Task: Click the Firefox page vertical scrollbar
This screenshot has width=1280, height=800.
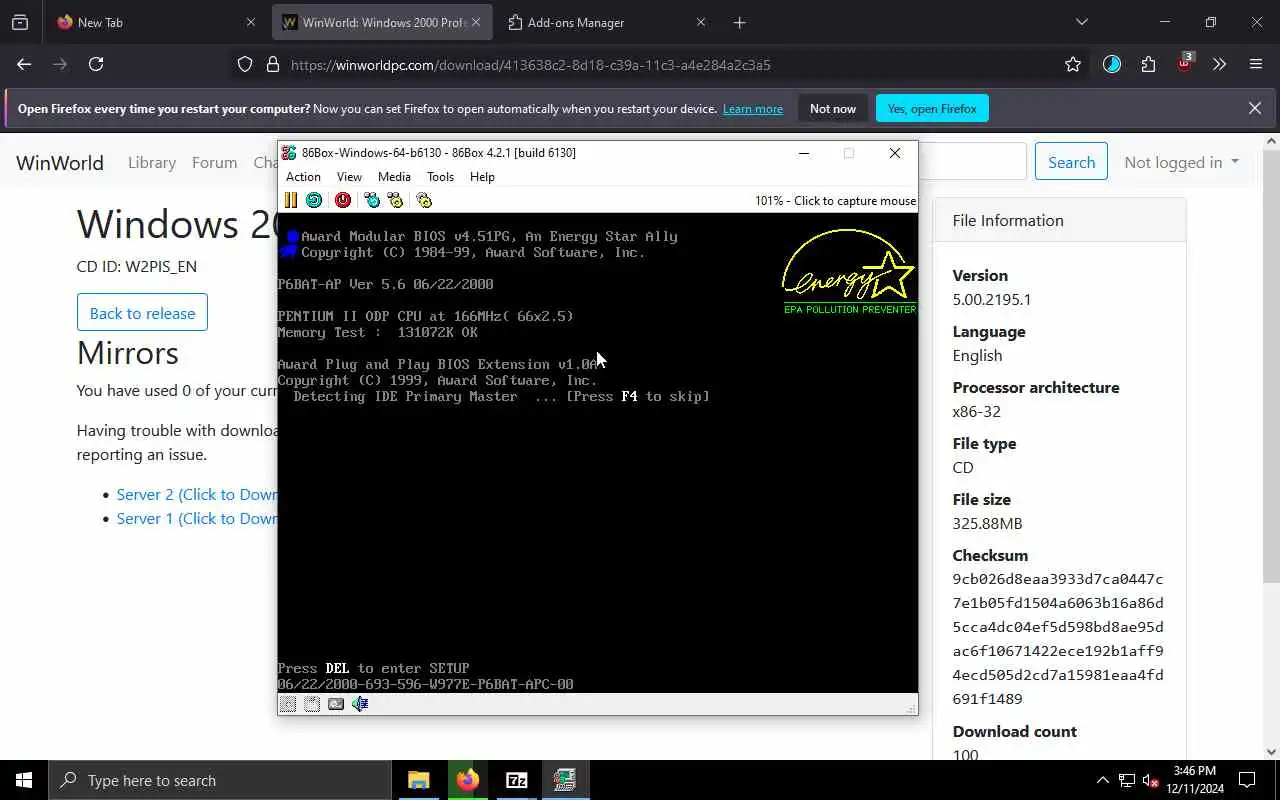Action: click(x=1272, y=364)
